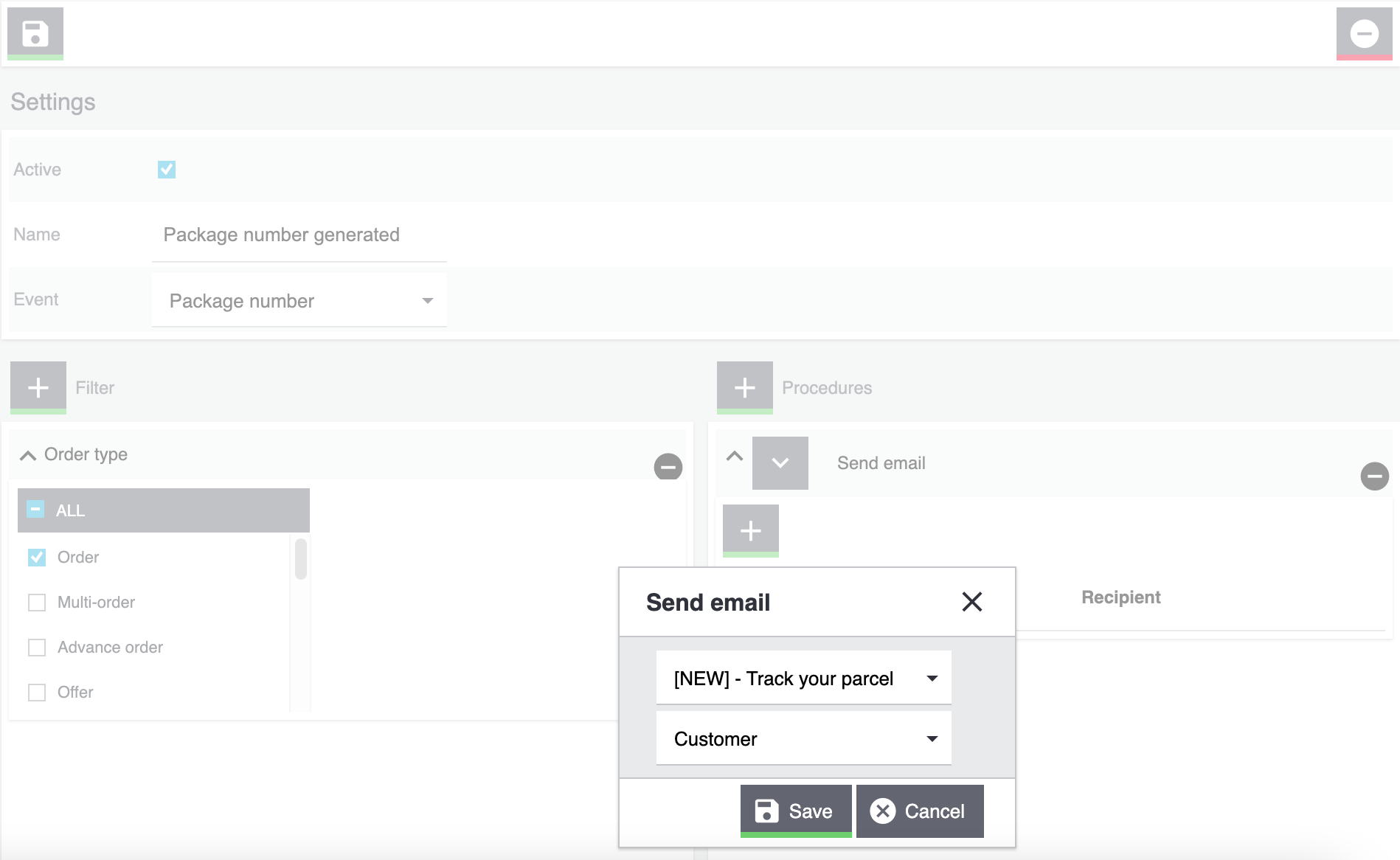1400x860 pixels.
Task: Enable the Multi-order checkbox
Action: pos(37,603)
